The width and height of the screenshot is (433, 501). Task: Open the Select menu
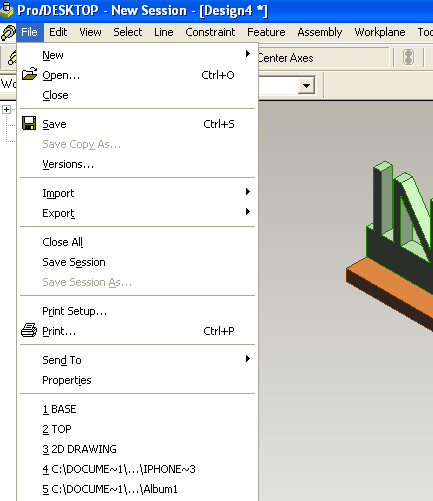[x=128, y=32]
